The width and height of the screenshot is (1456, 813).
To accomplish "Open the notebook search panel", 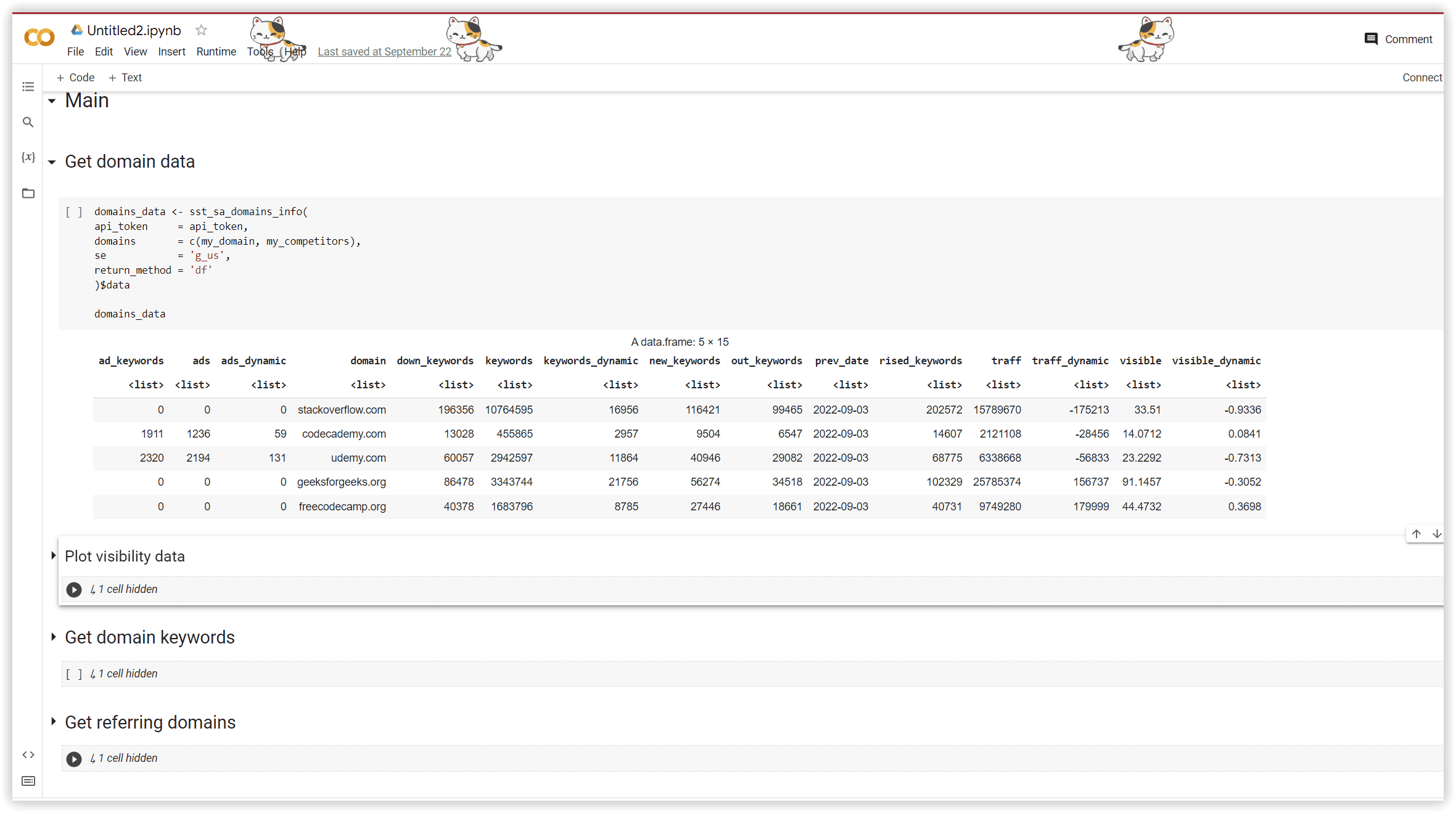I will pyautogui.click(x=28, y=122).
